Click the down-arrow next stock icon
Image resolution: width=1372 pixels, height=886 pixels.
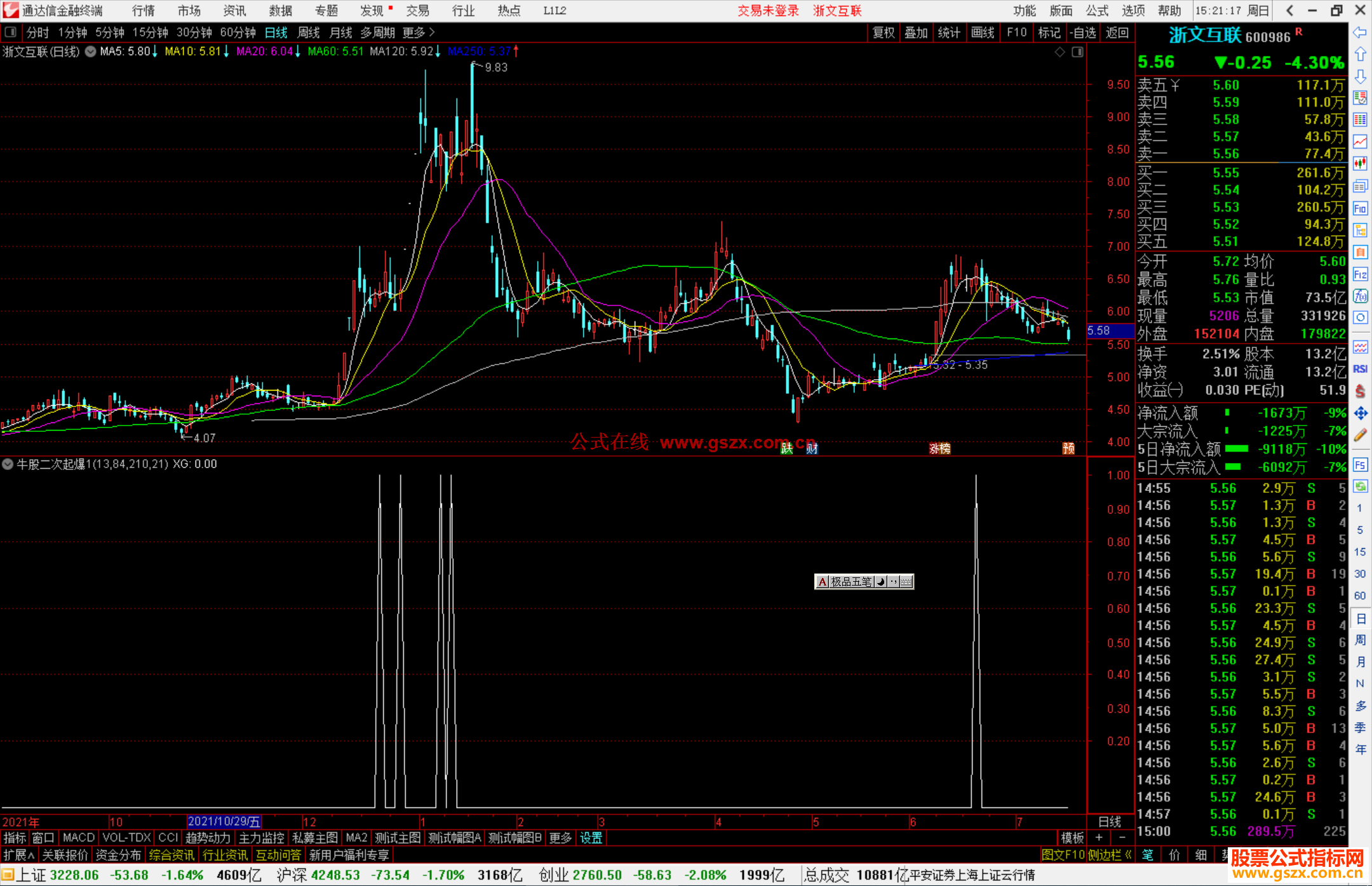coord(1360,76)
